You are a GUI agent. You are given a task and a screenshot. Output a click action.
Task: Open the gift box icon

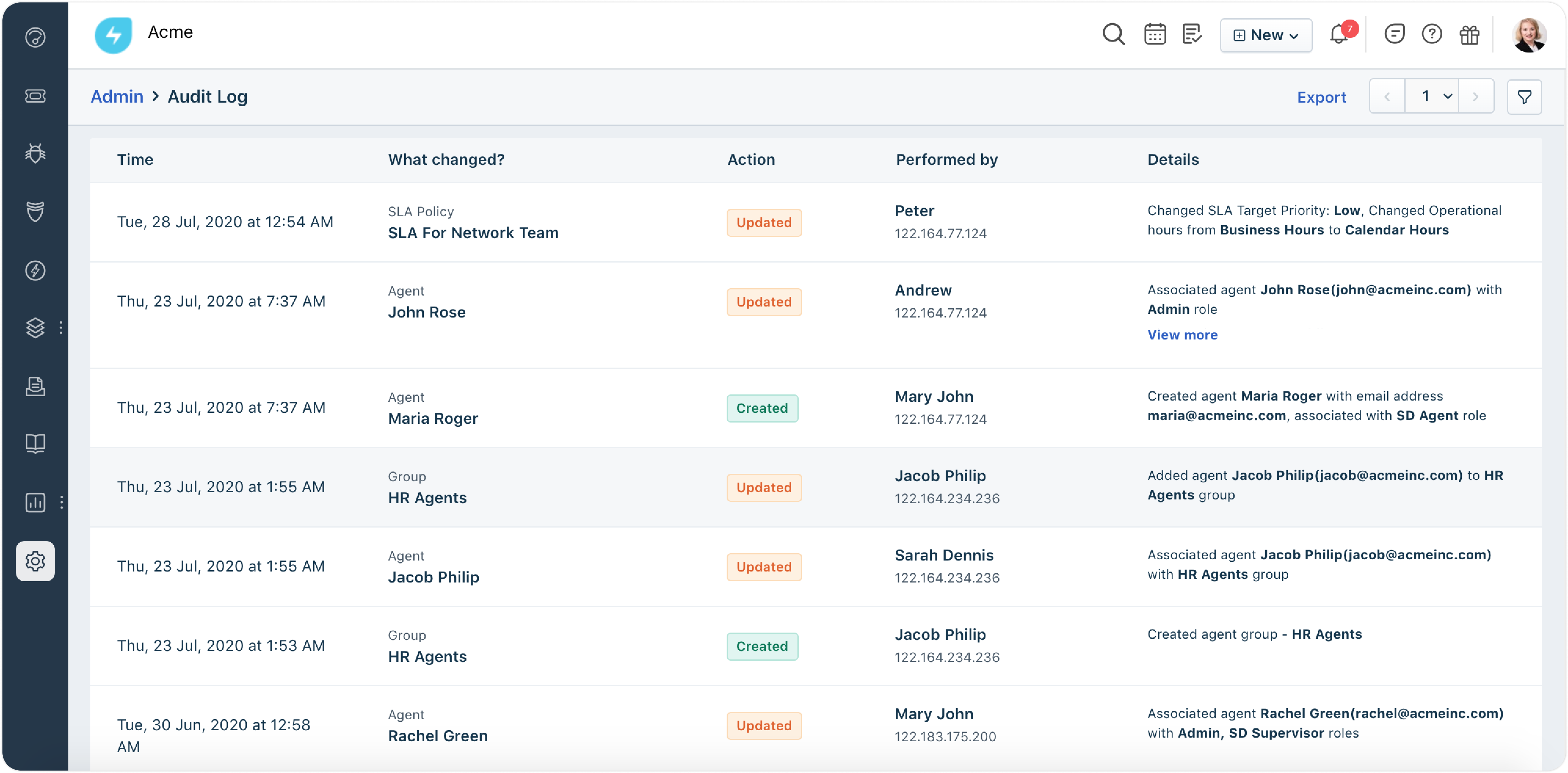(x=1469, y=35)
